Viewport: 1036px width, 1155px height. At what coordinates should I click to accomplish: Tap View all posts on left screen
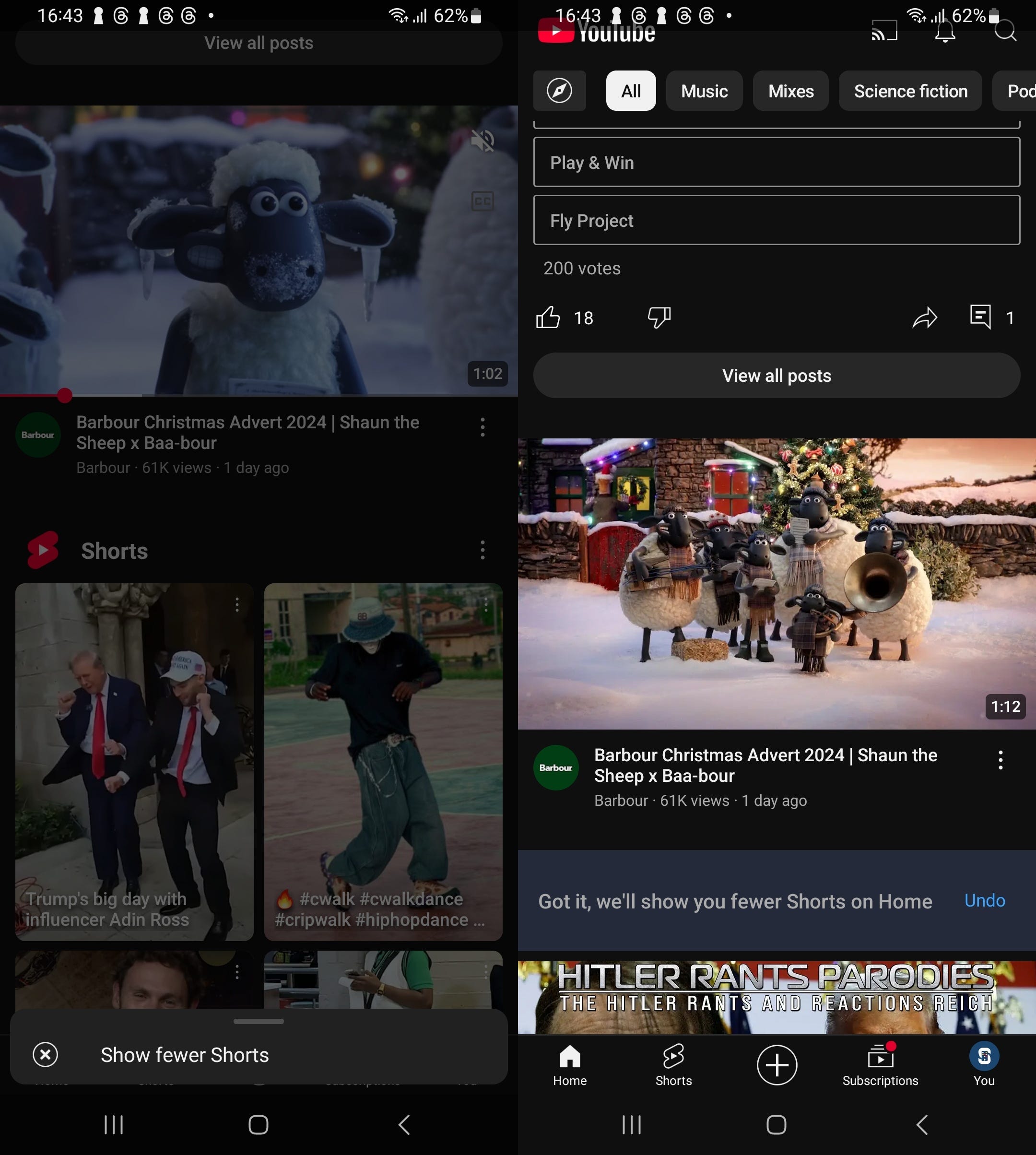pos(259,43)
